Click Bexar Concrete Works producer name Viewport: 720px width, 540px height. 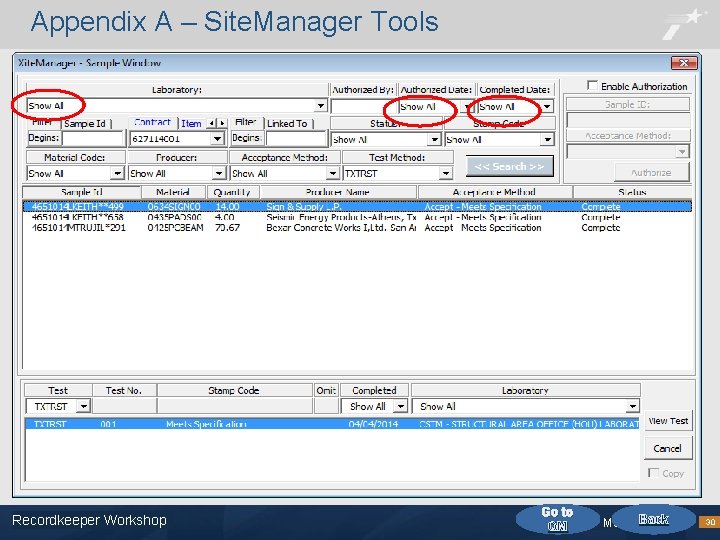pos(341,228)
